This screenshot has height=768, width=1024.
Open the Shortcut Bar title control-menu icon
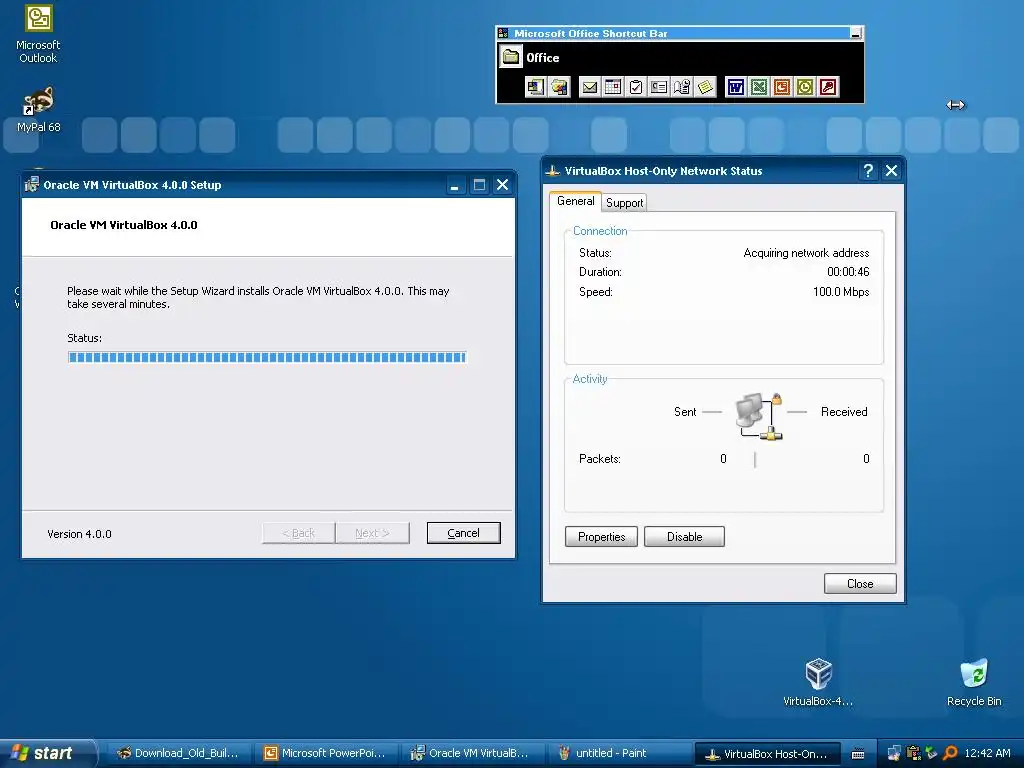click(503, 33)
